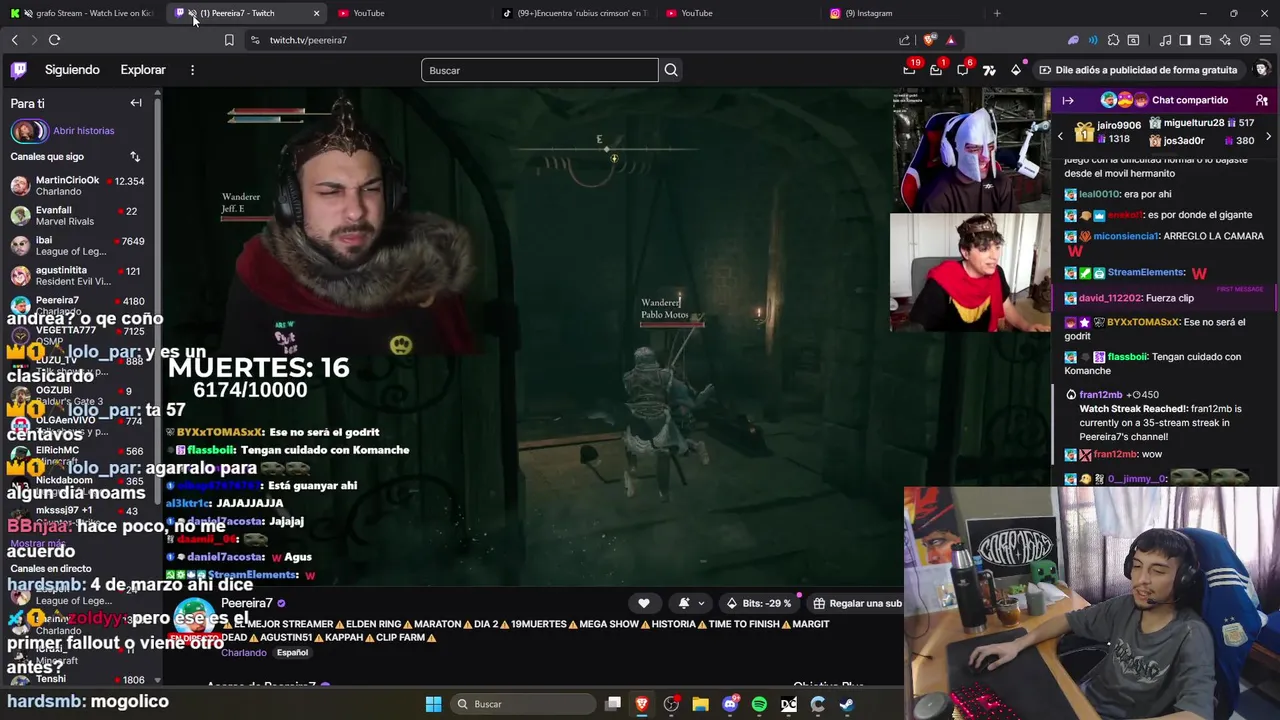Open the Twitch user profile avatar menu
The image size is (1280, 720).
pyautogui.click(x=1262, y=70)
